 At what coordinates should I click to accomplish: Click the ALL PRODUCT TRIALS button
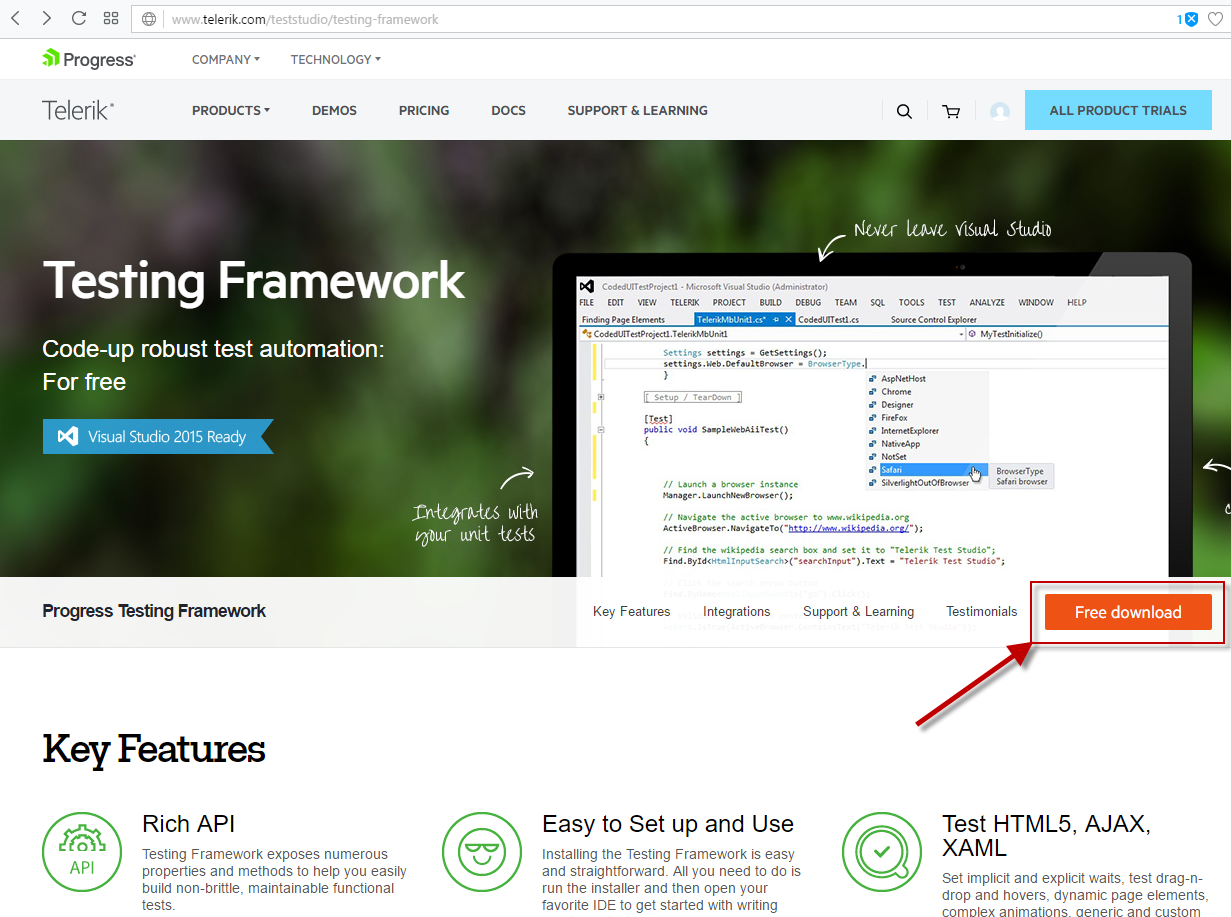1117,111
